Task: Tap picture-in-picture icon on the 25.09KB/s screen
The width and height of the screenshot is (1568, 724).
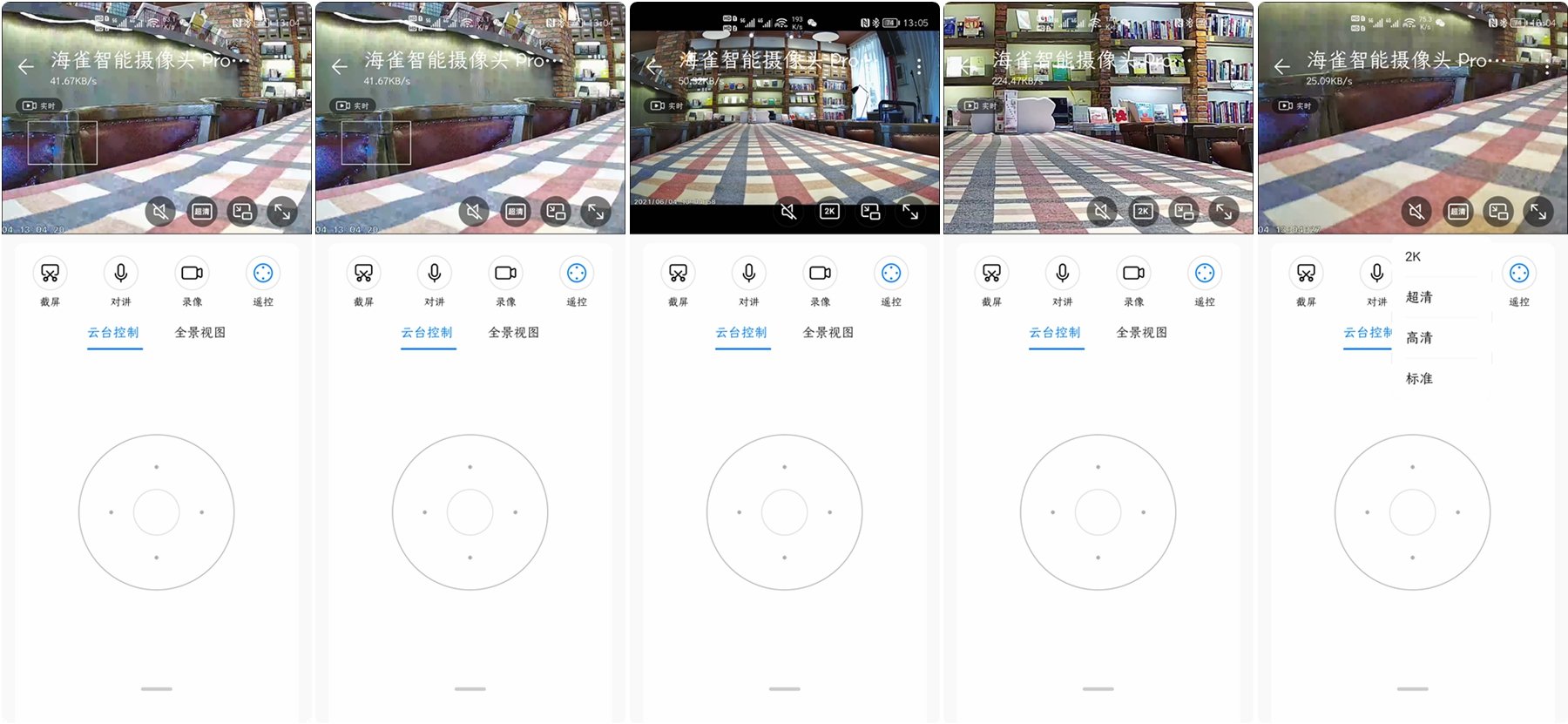Action: click(1498, 212)
